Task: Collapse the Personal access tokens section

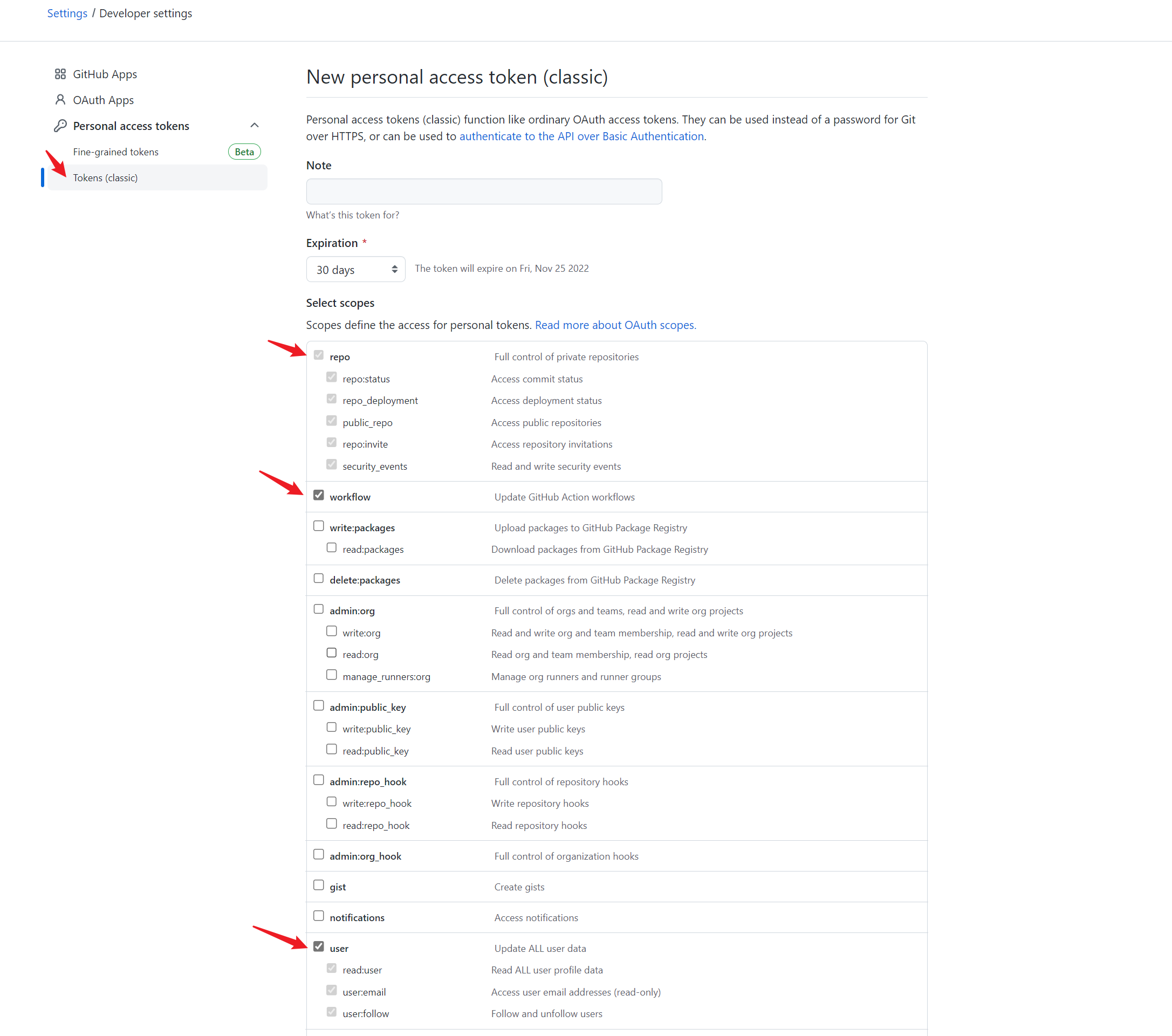Action: (x=255, y=126)
